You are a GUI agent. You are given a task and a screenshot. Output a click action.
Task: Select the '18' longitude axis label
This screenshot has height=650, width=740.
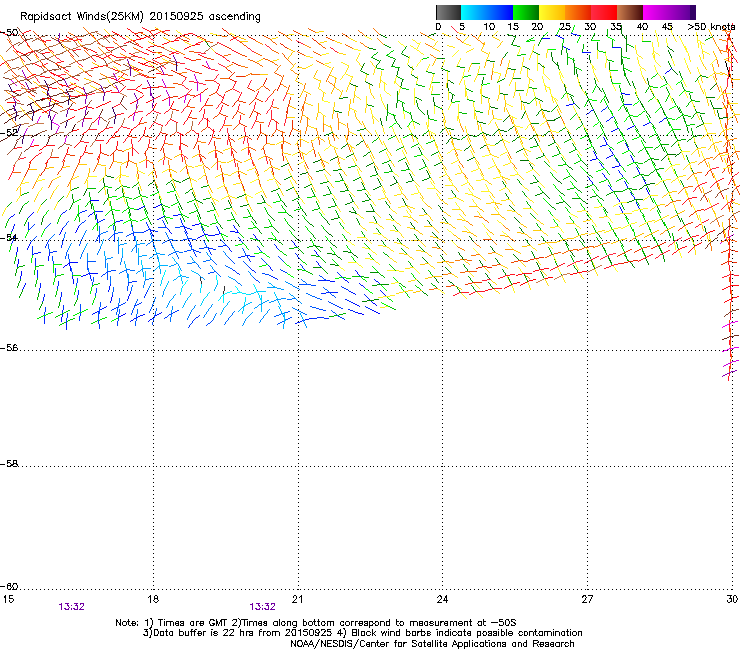pos(153,599)
